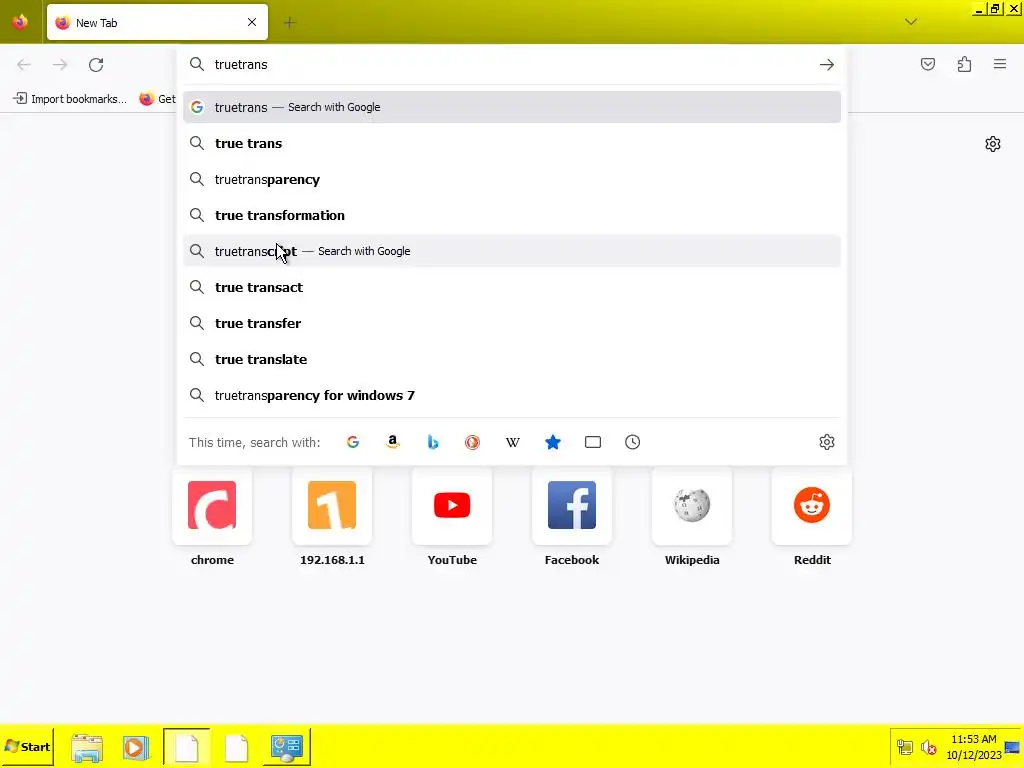The width and height of the screenshot is (1024, 768).
Task: Pick the true transfer suggestion
Action: pos(512,323)
